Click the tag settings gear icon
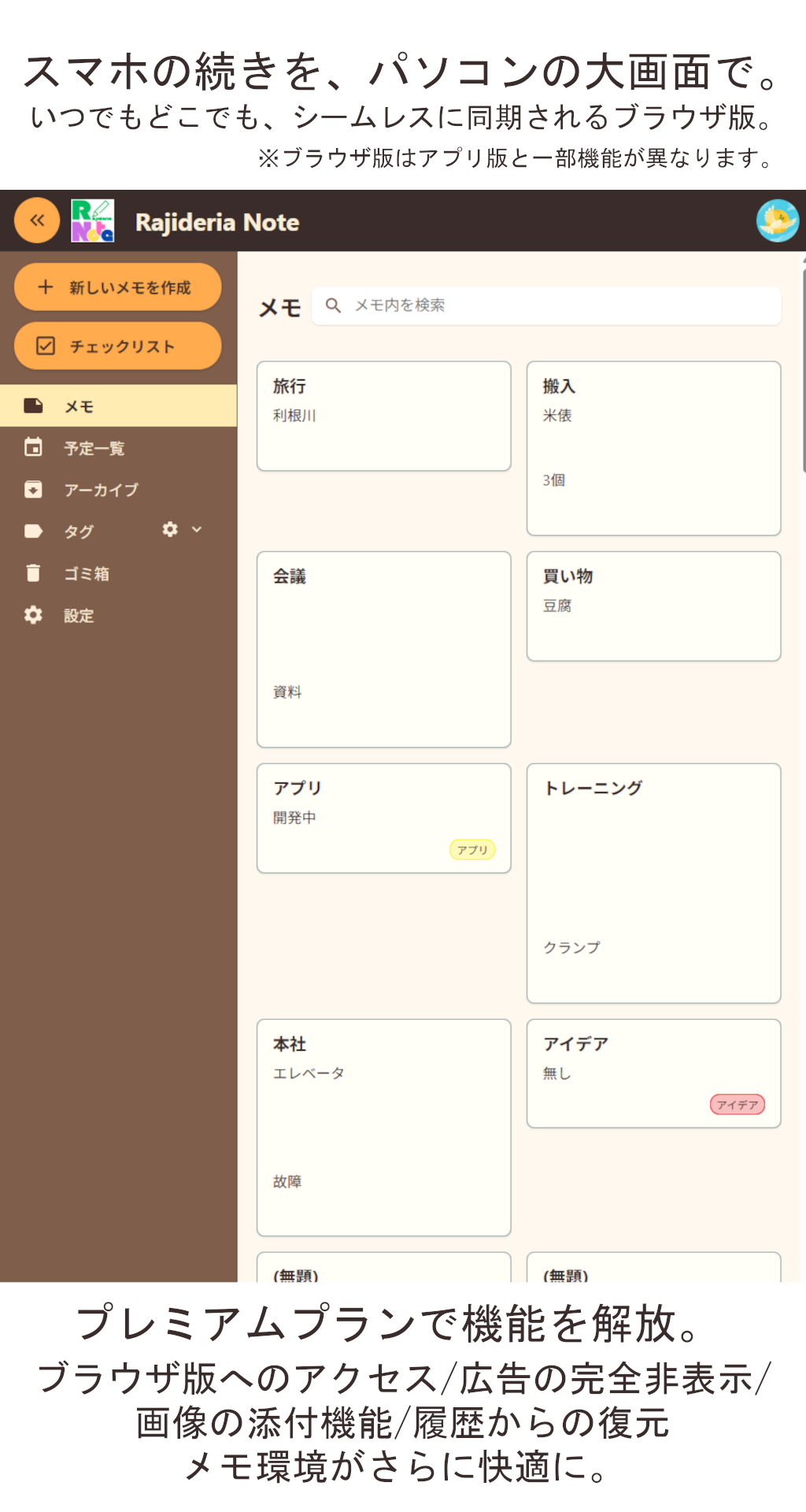This screenshot has height=1512, width=806. pyautogui.click(x=170, y=530)
